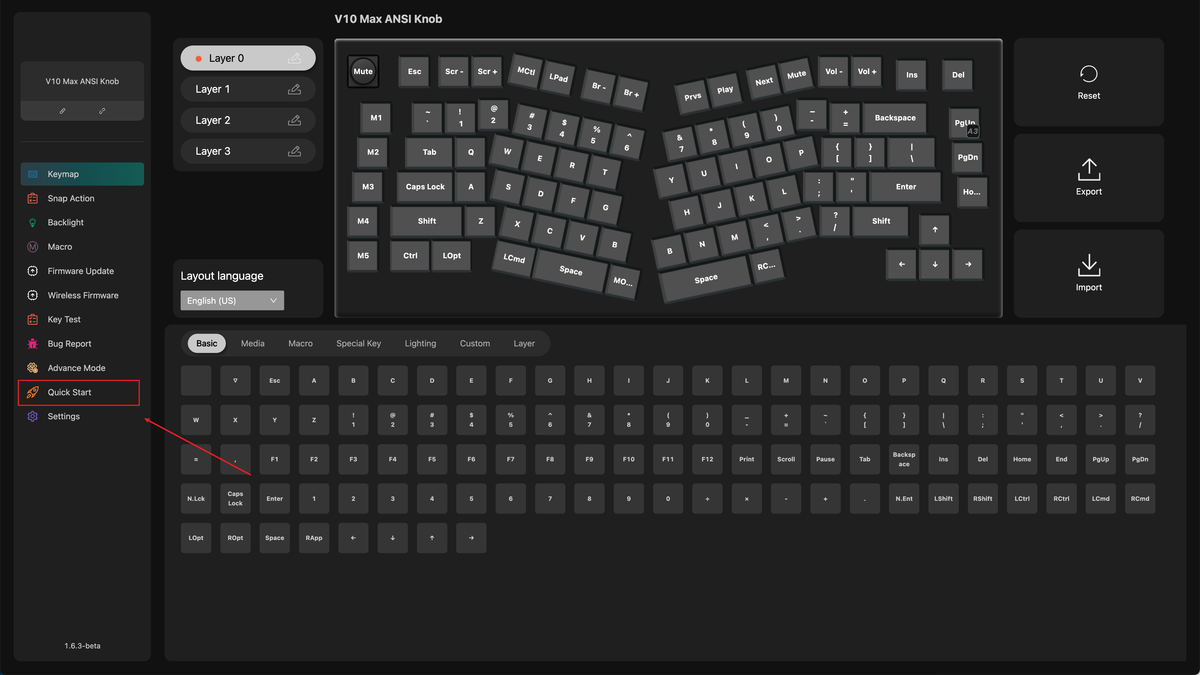Viewport: 1200px width, 675px height.
Task: Select the Caps Lock key on the keyboard layout
Action: pos(425,187)
